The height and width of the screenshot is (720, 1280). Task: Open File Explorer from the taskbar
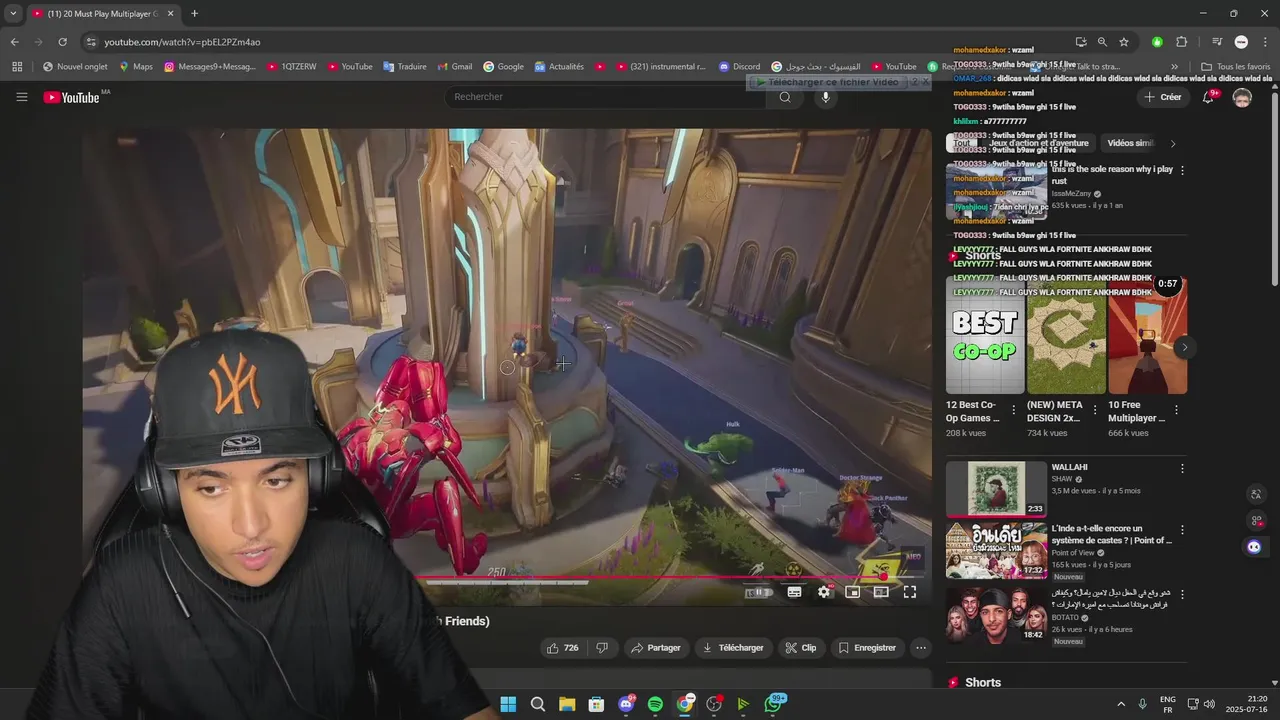[567, 704]
